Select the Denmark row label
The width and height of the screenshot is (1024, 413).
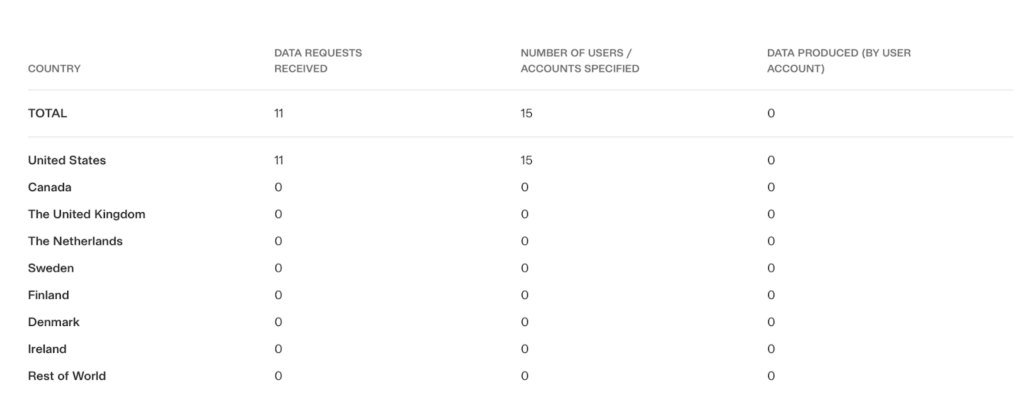coord(53,322)
